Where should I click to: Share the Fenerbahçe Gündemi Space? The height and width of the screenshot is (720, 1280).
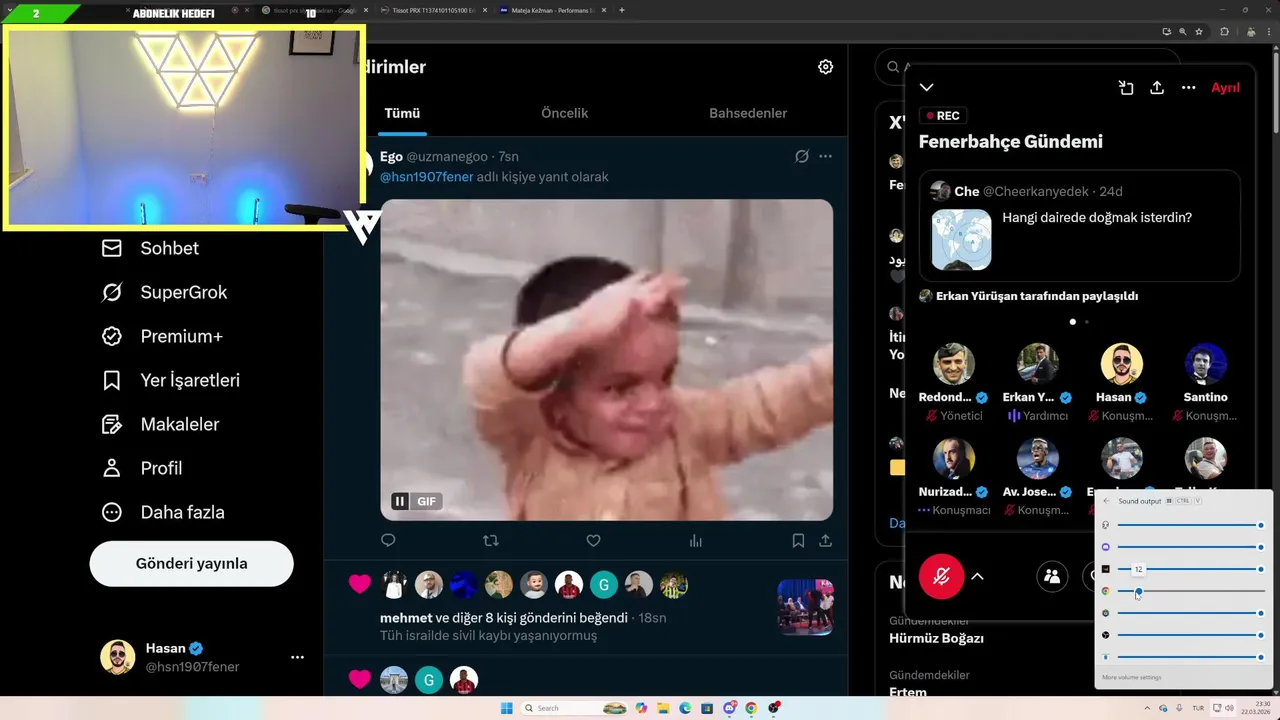(1157, 87)
